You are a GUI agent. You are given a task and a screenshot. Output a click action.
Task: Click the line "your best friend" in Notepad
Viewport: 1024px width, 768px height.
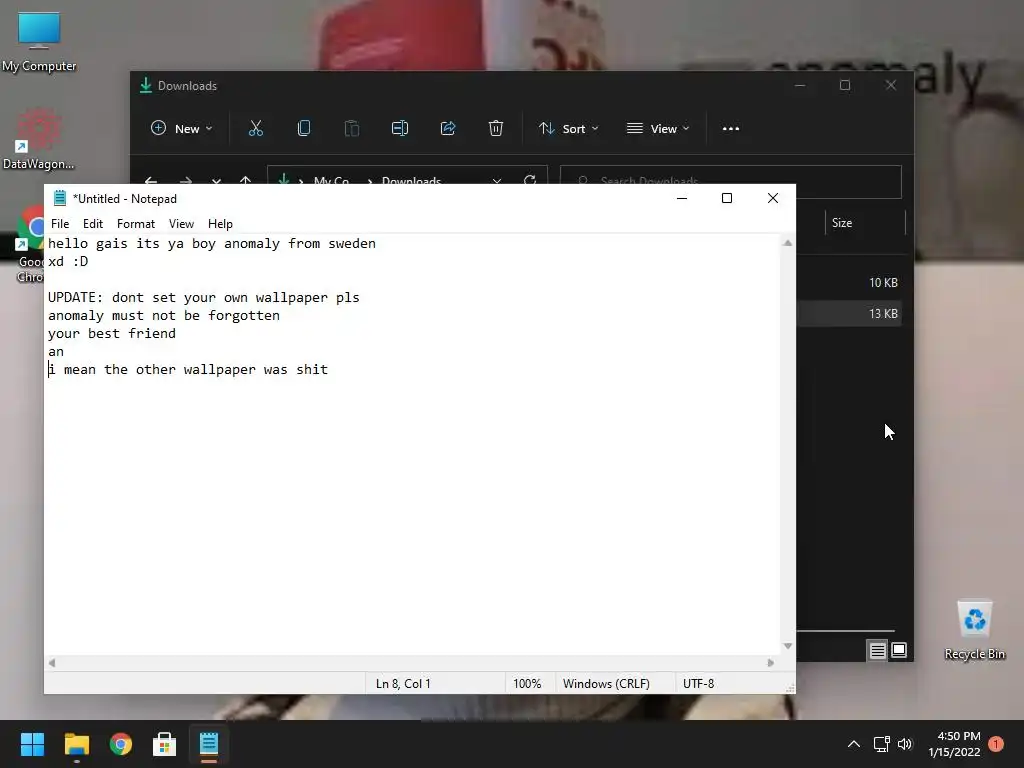[x=112, y=334]
